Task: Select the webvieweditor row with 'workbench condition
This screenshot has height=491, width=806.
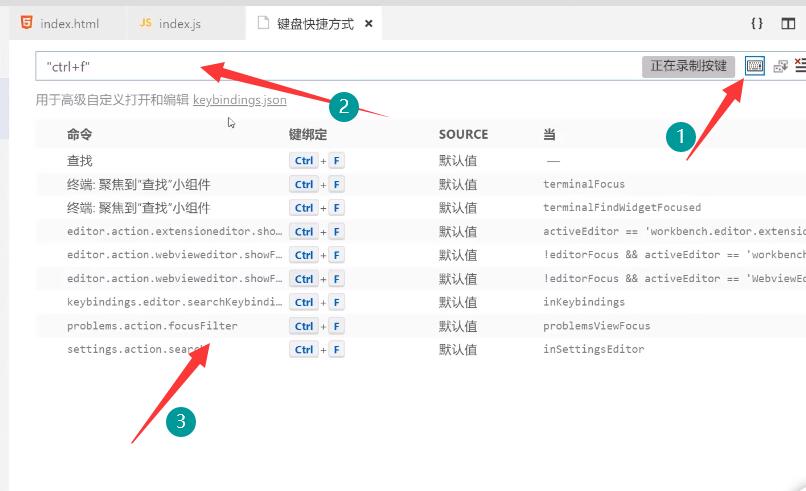Action: click(x=420, y=256)
